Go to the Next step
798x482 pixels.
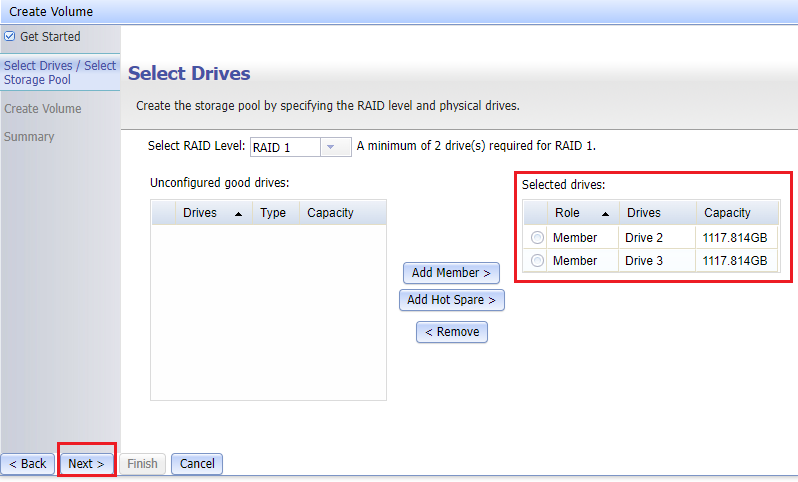86,464
